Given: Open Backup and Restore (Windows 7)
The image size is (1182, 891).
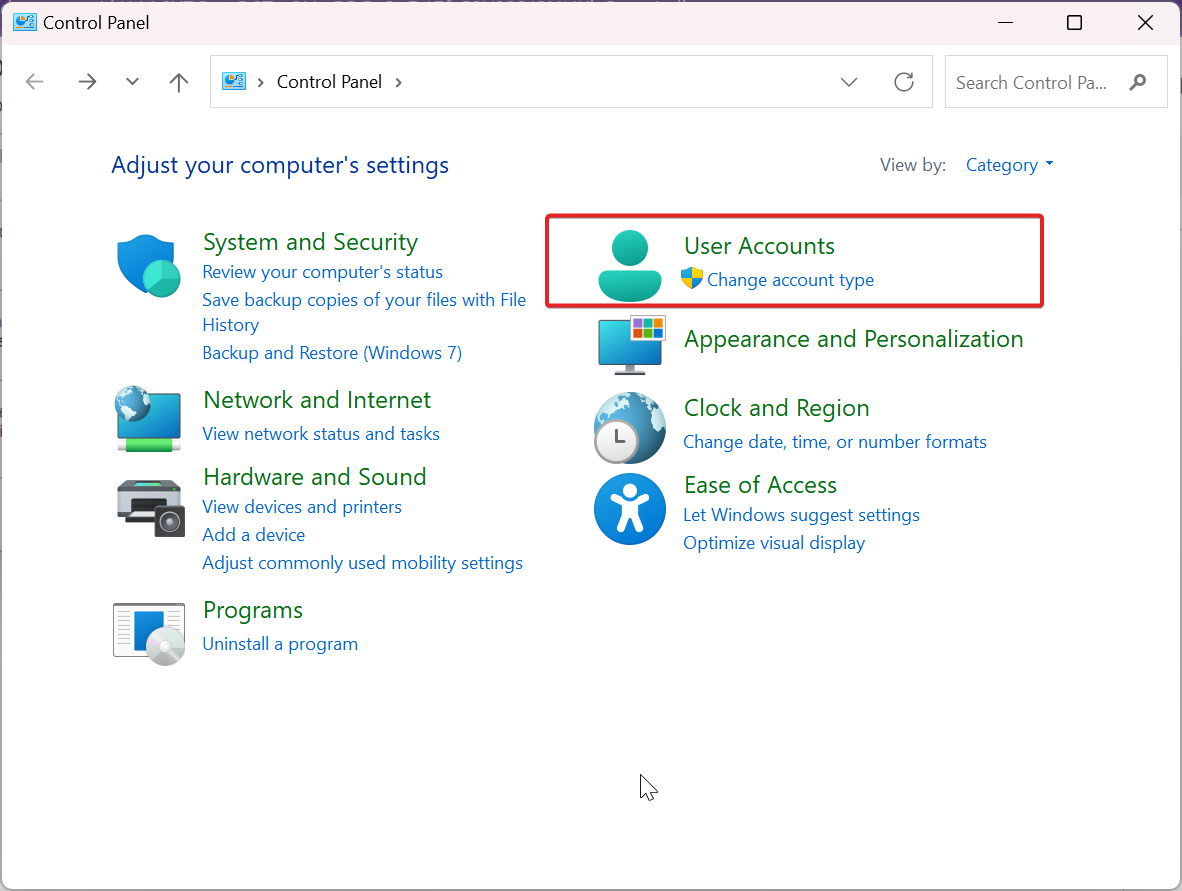Looking at the screenshot, I should click(332, 353).
